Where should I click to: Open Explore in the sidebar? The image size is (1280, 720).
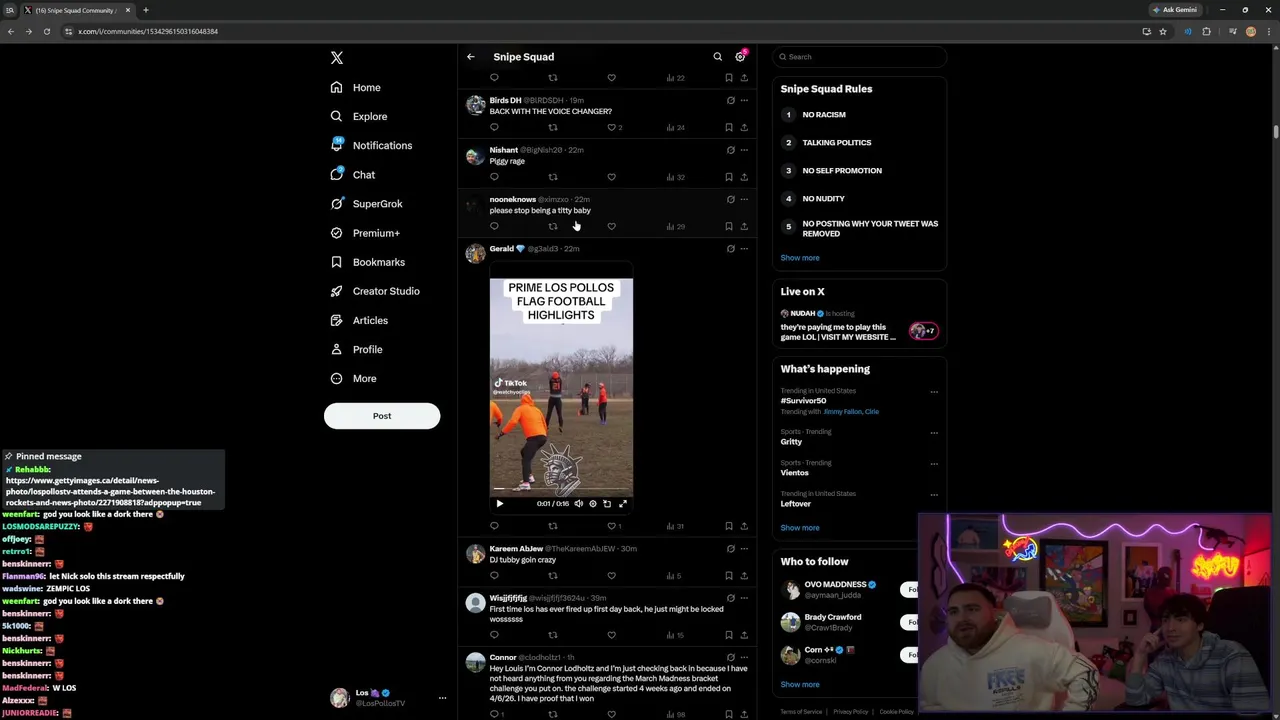point(359,116)
